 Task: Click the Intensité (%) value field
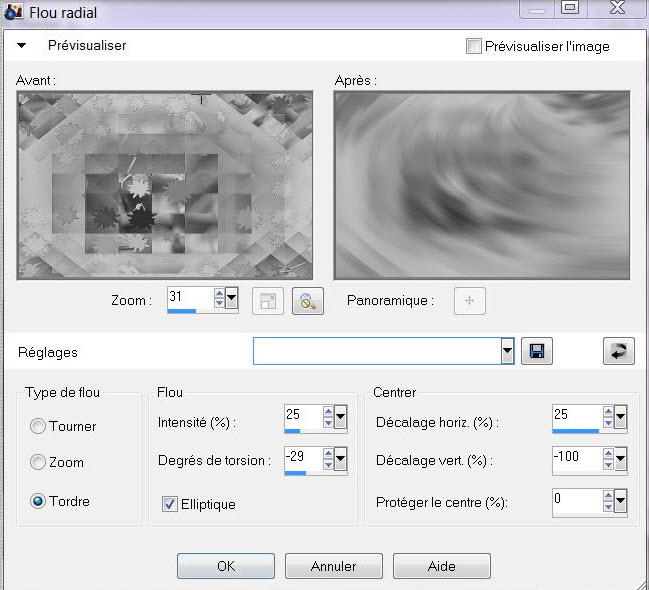pos(304,417)
